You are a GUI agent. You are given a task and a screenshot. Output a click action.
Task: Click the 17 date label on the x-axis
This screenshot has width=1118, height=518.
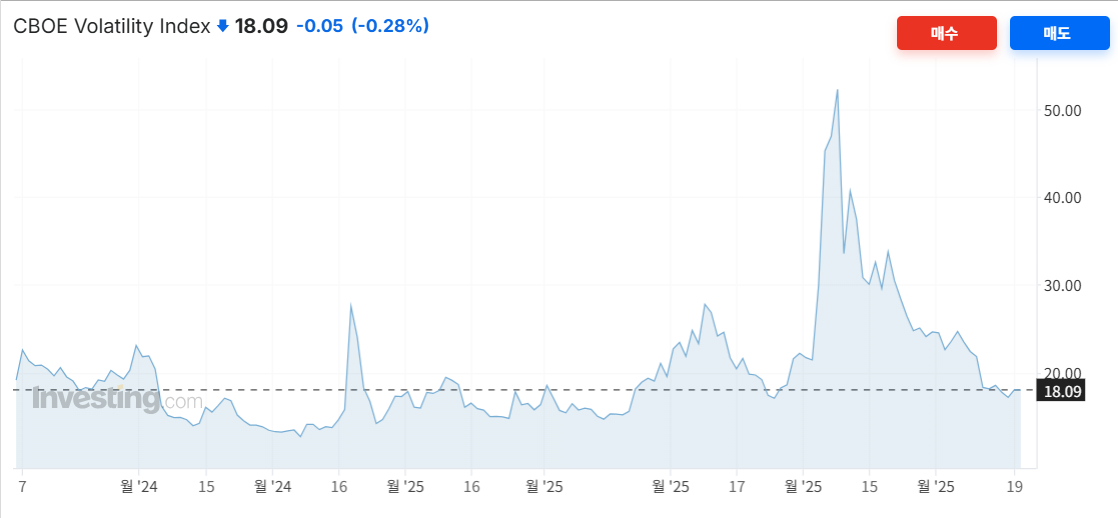737,487
